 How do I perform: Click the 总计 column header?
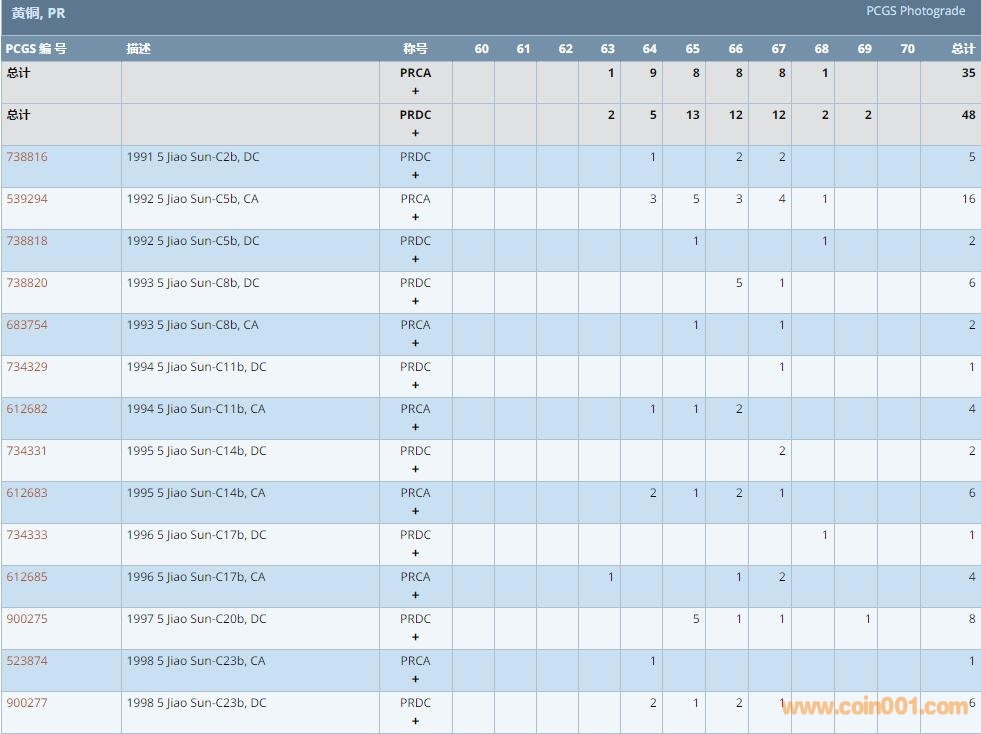[x=962, y=49]
